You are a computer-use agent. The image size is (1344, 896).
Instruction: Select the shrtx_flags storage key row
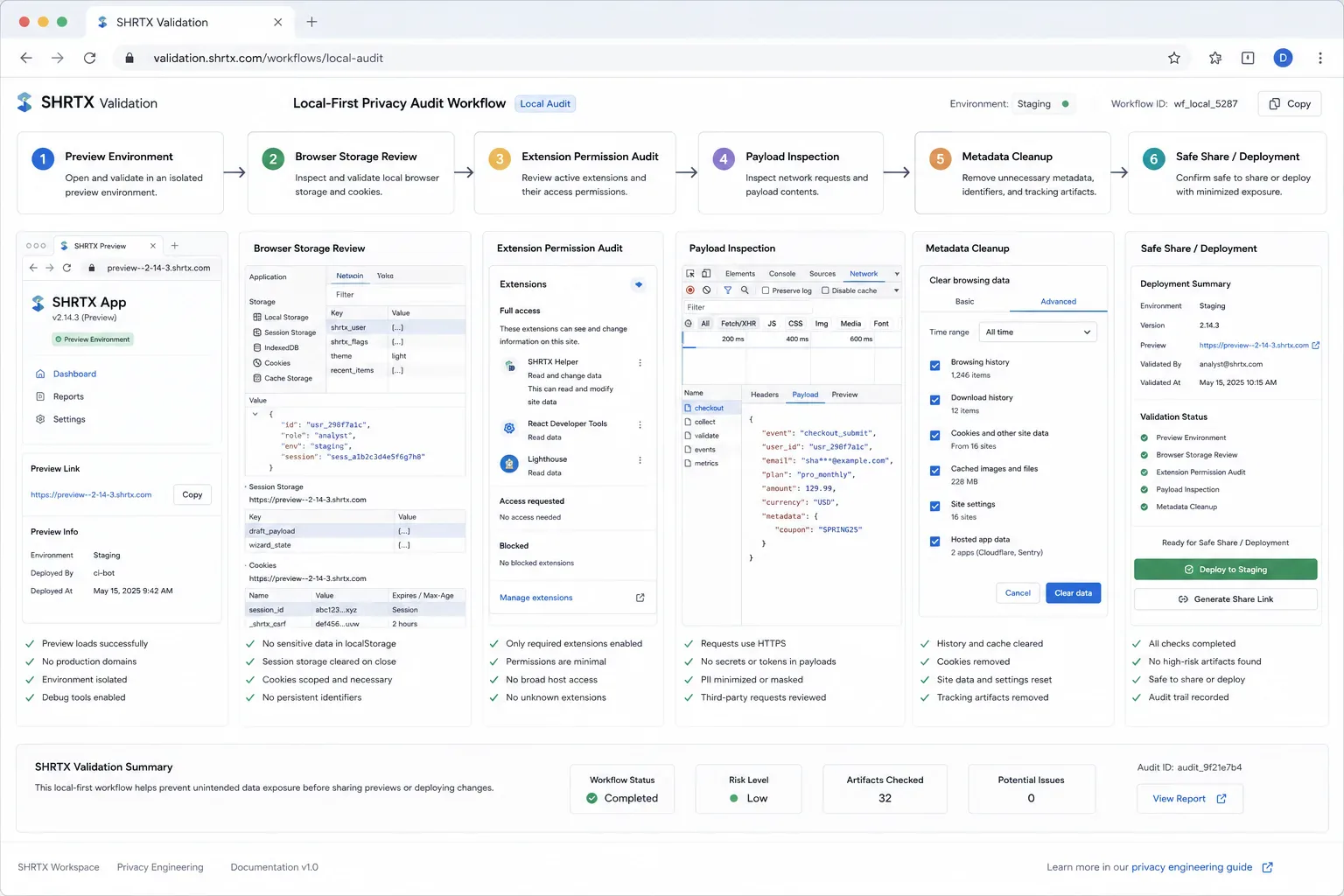pyautogui.click(x=396, y=342)
